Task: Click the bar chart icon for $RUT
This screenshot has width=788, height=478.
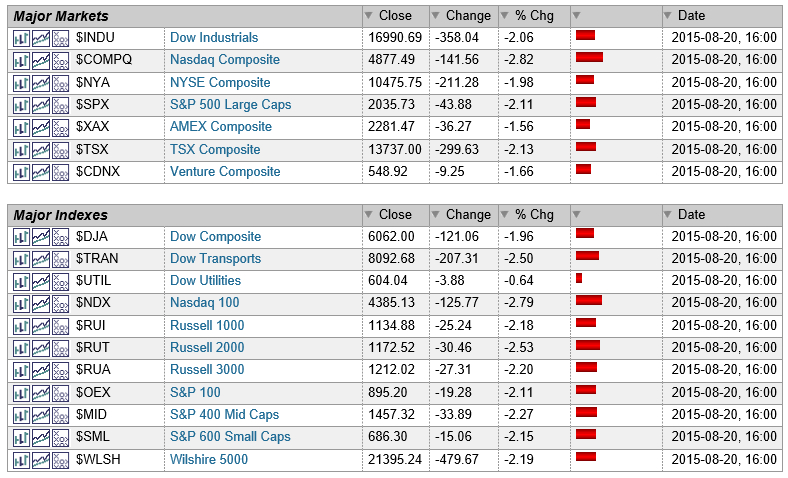Action: point(22,348)
